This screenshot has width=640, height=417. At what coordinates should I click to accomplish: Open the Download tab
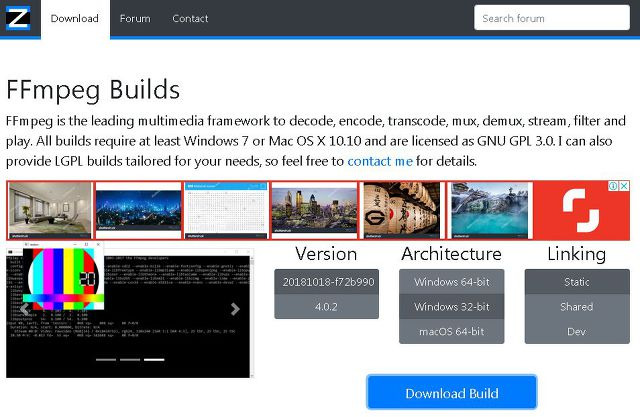[x=75, y=18]
